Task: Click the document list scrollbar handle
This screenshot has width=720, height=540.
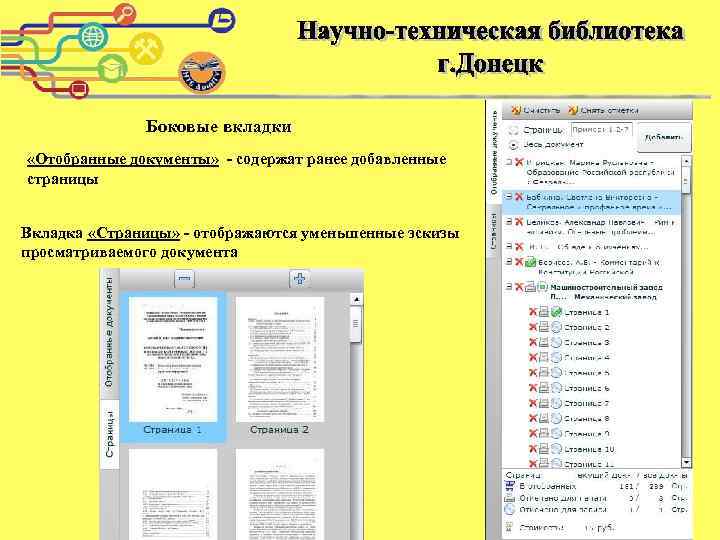Action: (686, 180)
